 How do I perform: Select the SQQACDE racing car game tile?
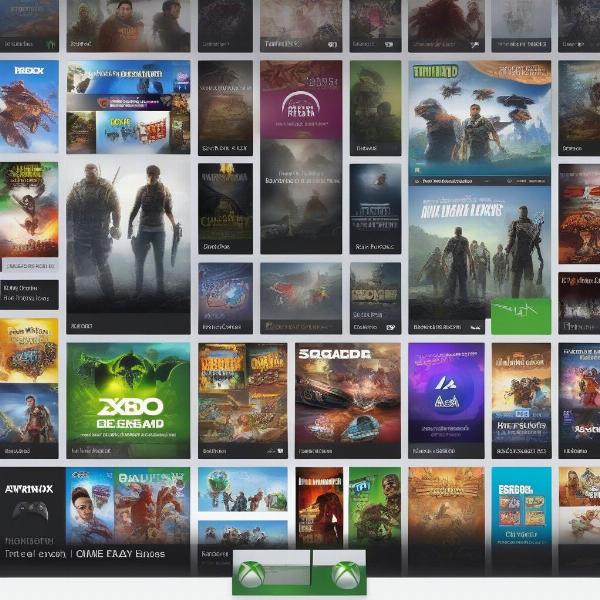348,400
